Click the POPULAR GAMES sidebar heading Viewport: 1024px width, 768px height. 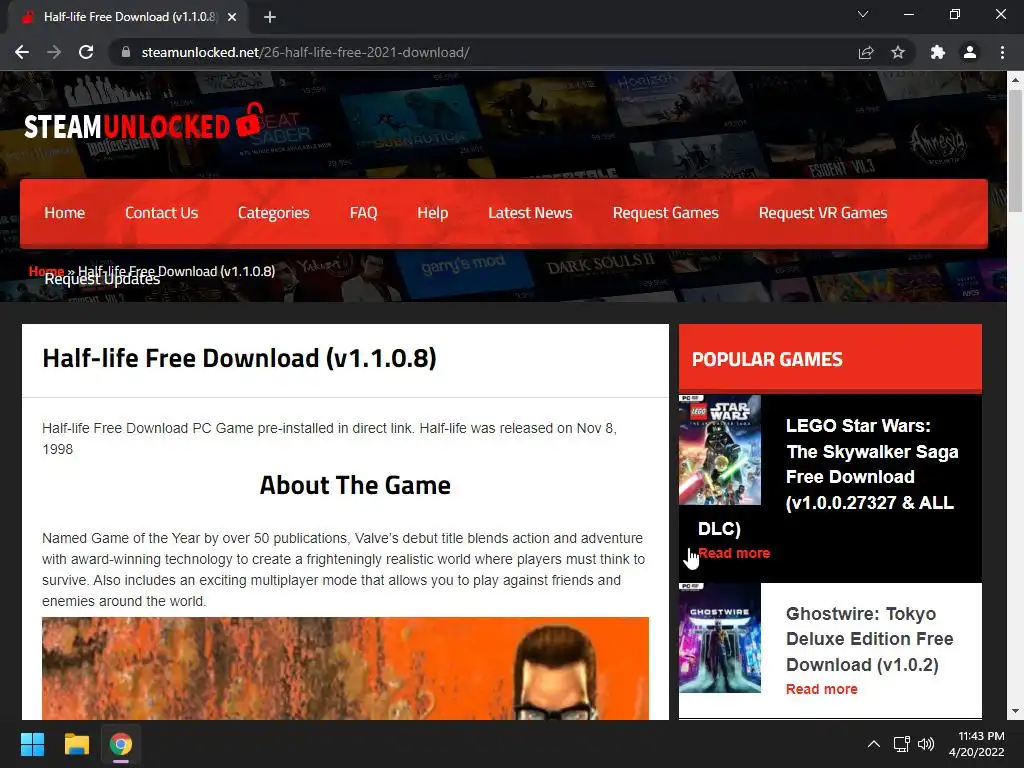[767, 359]
